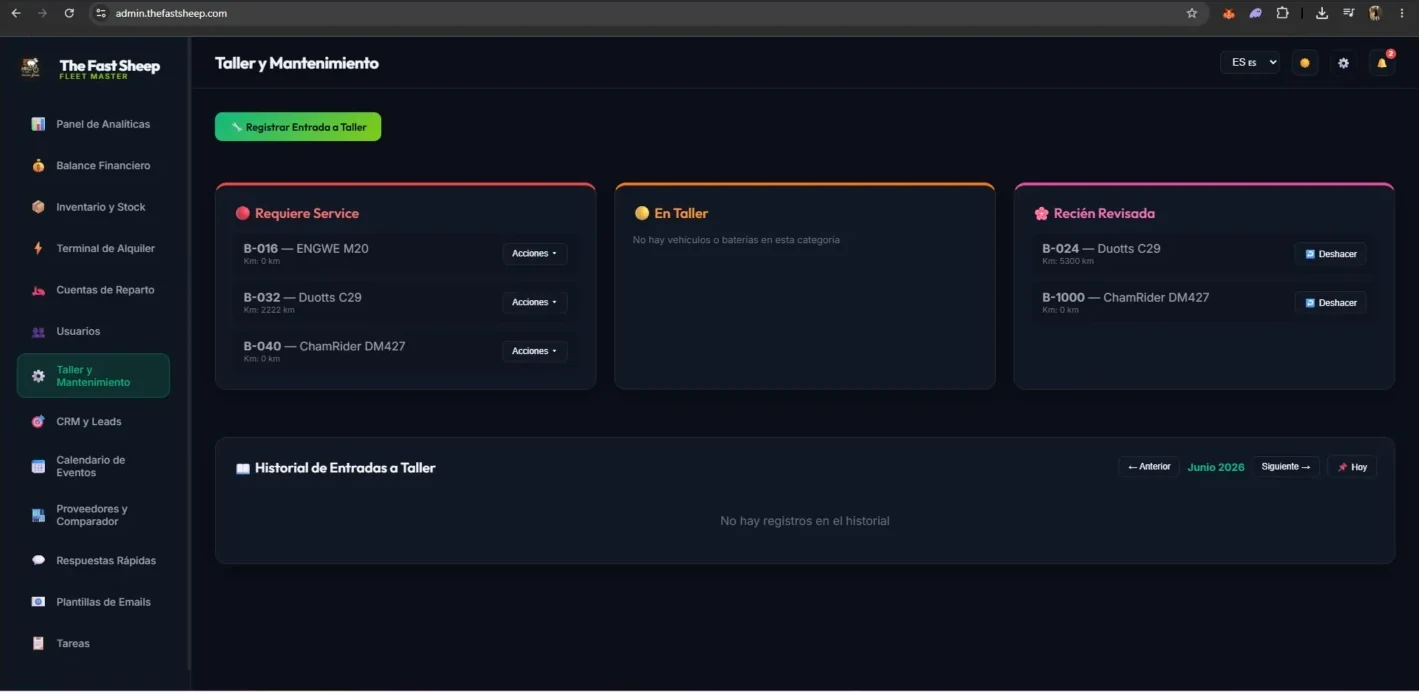Open Panel de Analíticas chart icon
This screenshot has height=692, width=1419.
[x=38, y=124]
